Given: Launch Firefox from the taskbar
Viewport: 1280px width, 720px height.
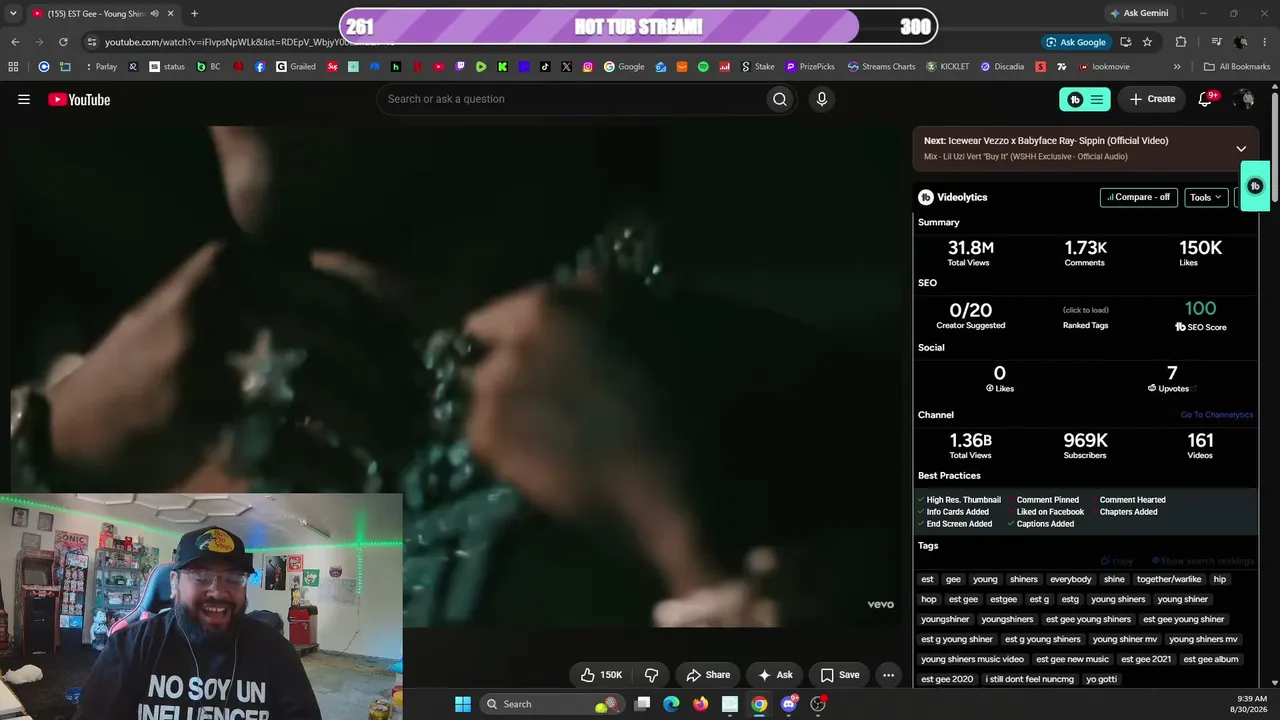Looking at the screenshot, I should pyautogui.click(x=701, y=704).
